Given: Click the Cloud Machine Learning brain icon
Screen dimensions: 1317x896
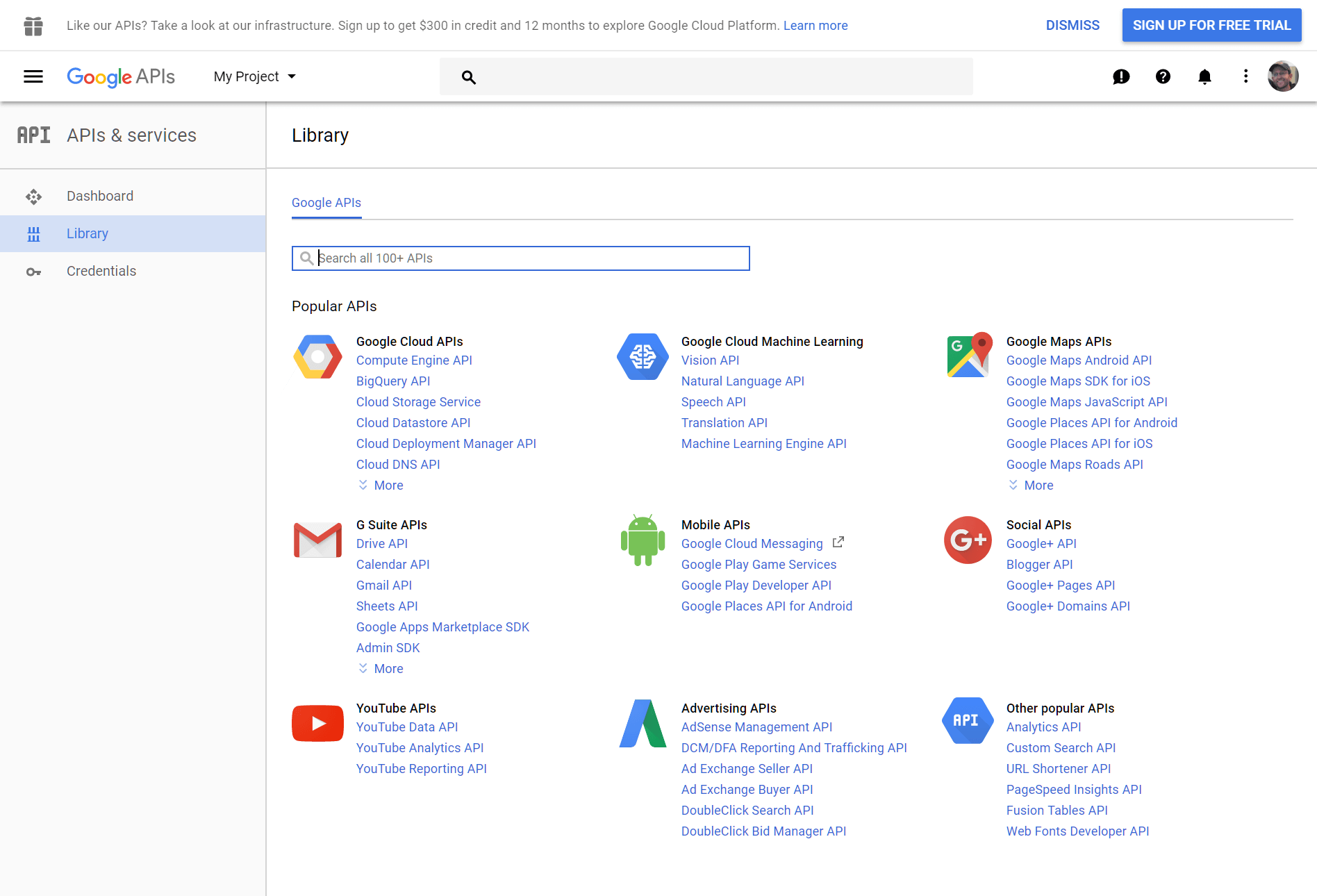Looking at the screenshot, I should point(643,356).
